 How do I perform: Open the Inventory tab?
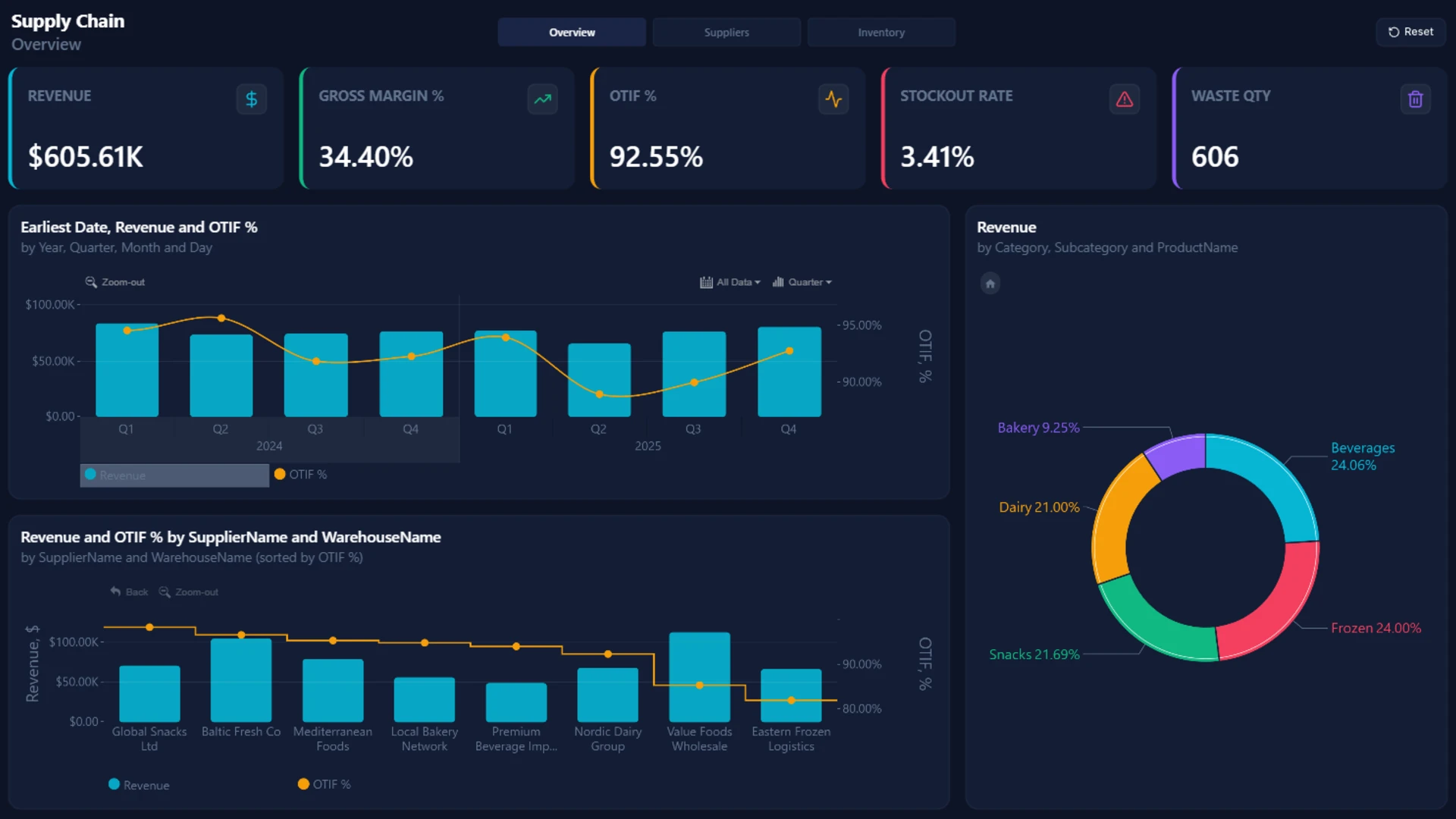tap(881, 33)
